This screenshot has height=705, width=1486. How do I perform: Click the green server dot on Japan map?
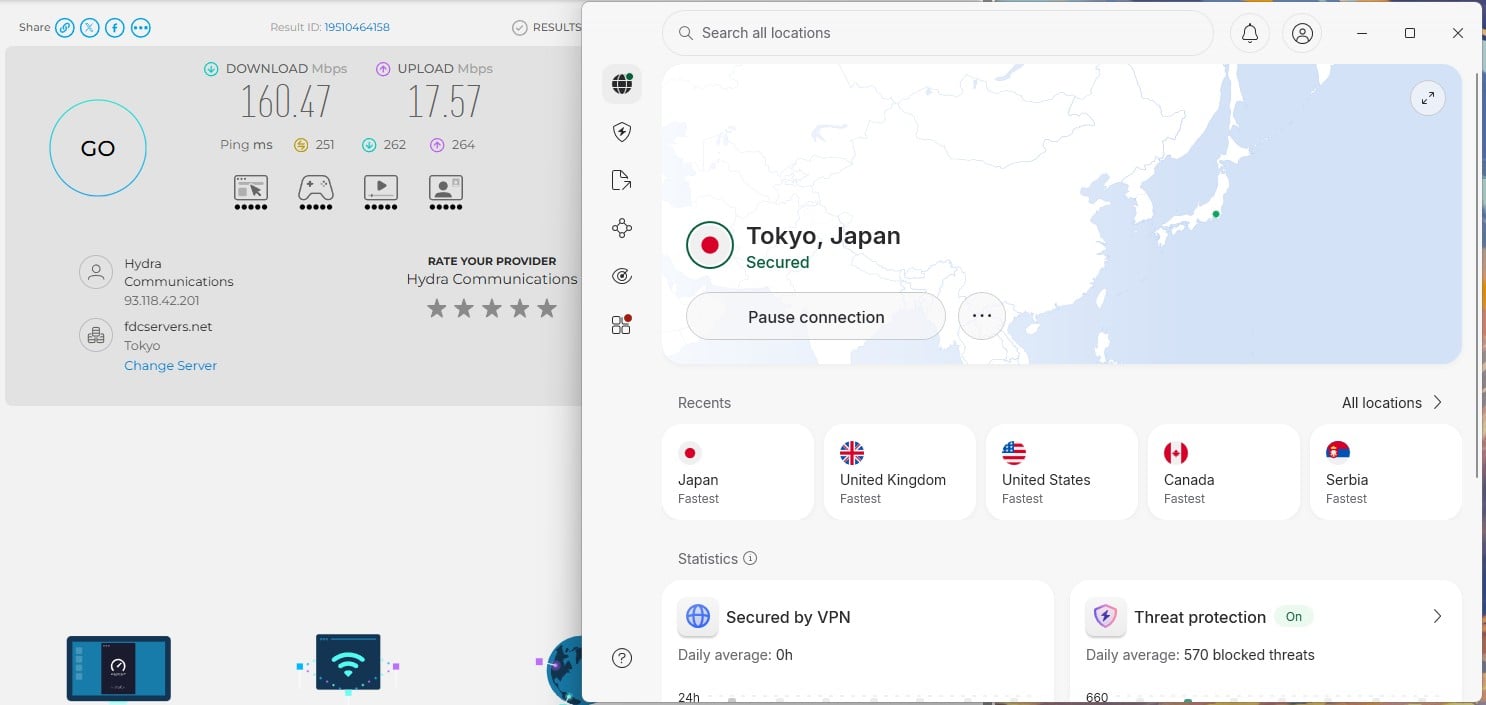click(x=1216, y=214)
